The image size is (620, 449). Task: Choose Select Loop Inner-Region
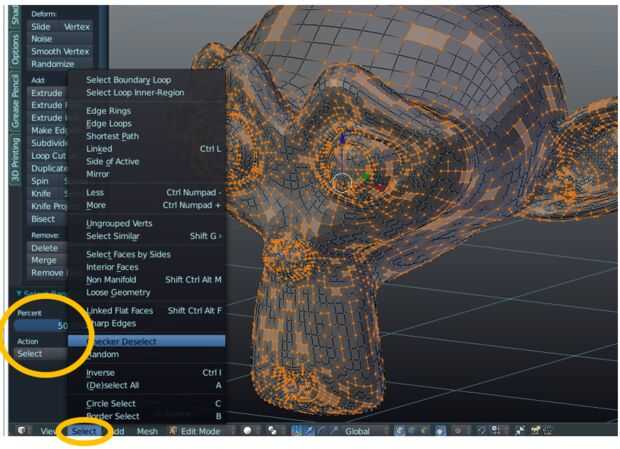coord(146,92)
